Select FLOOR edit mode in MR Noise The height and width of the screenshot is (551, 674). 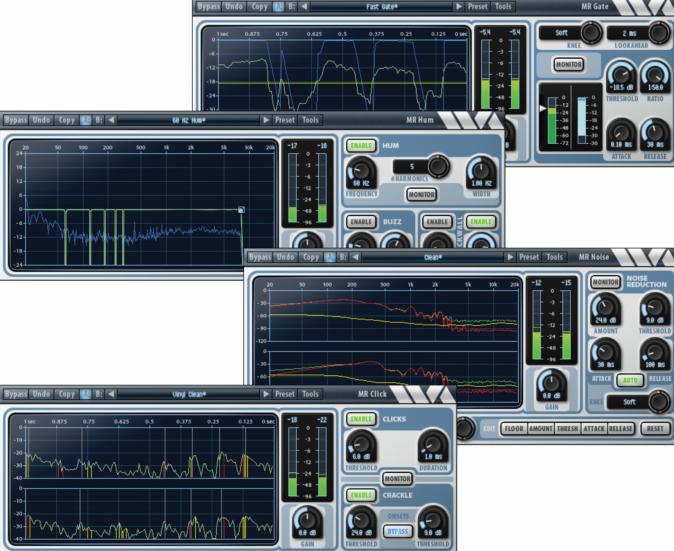[x=514, y=429]
